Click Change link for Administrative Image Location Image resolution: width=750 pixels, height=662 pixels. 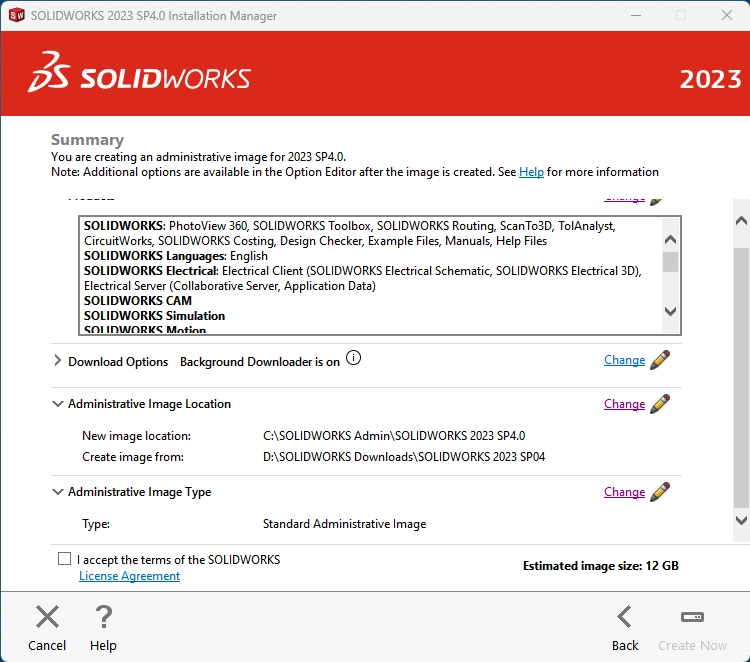(x=624, y=404)
